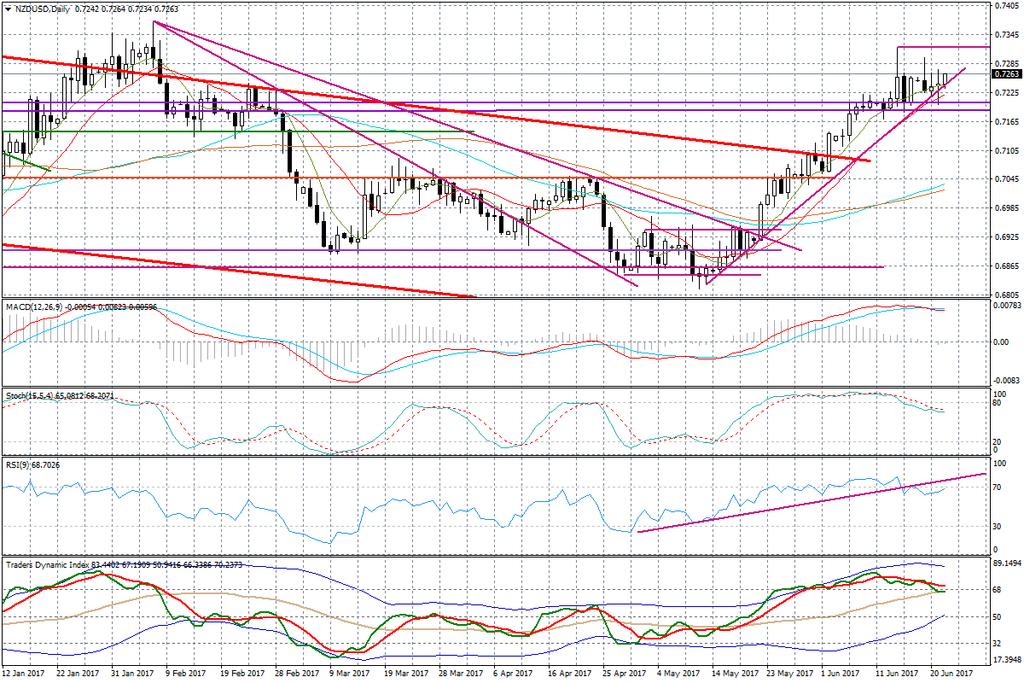1024x683 pixels.
Task: Click the 6 Apr 2017 date label
Action: (512, 673)
